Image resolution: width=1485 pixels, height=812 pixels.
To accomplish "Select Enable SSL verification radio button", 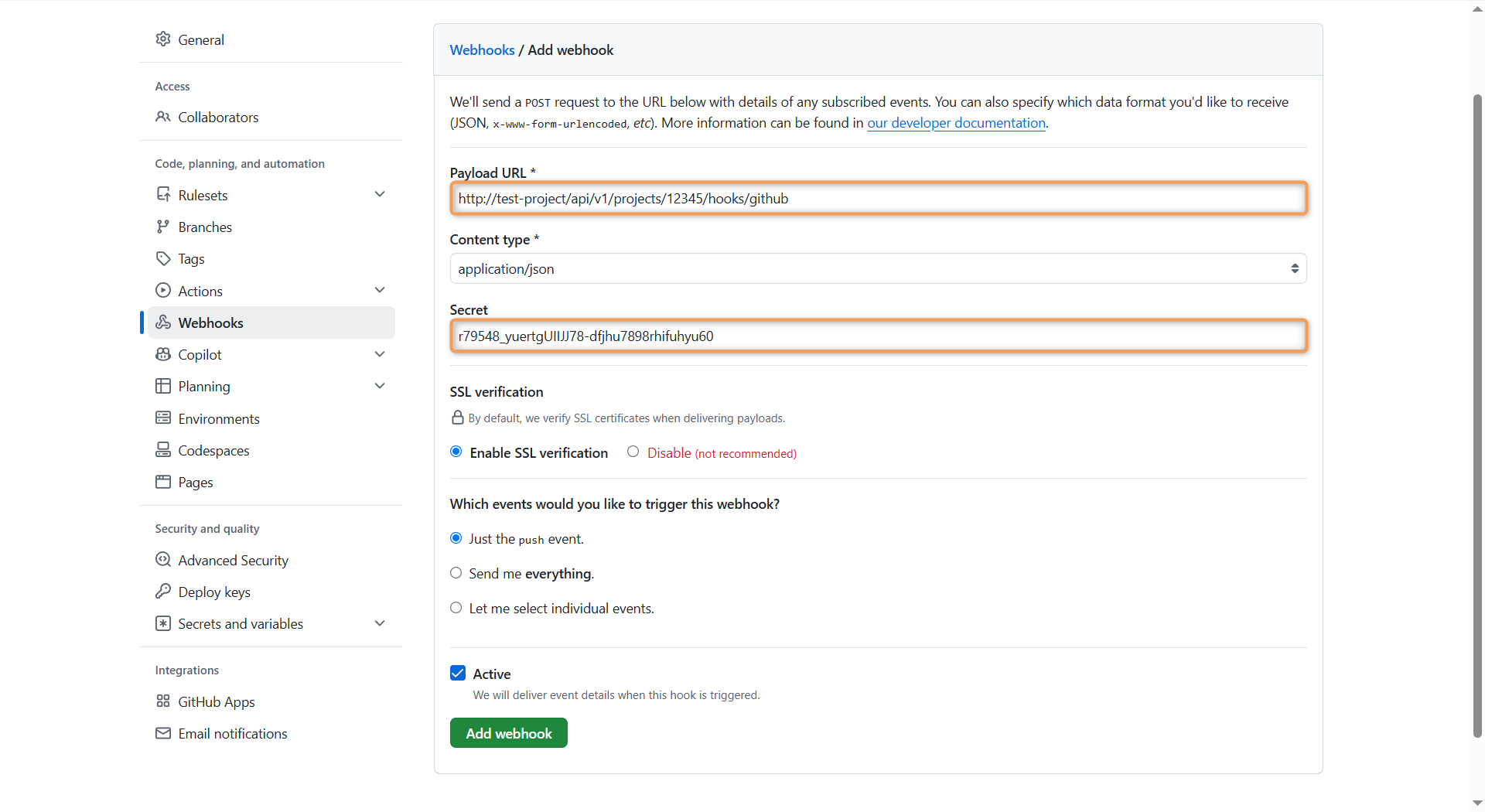I will tap(456, 452).
